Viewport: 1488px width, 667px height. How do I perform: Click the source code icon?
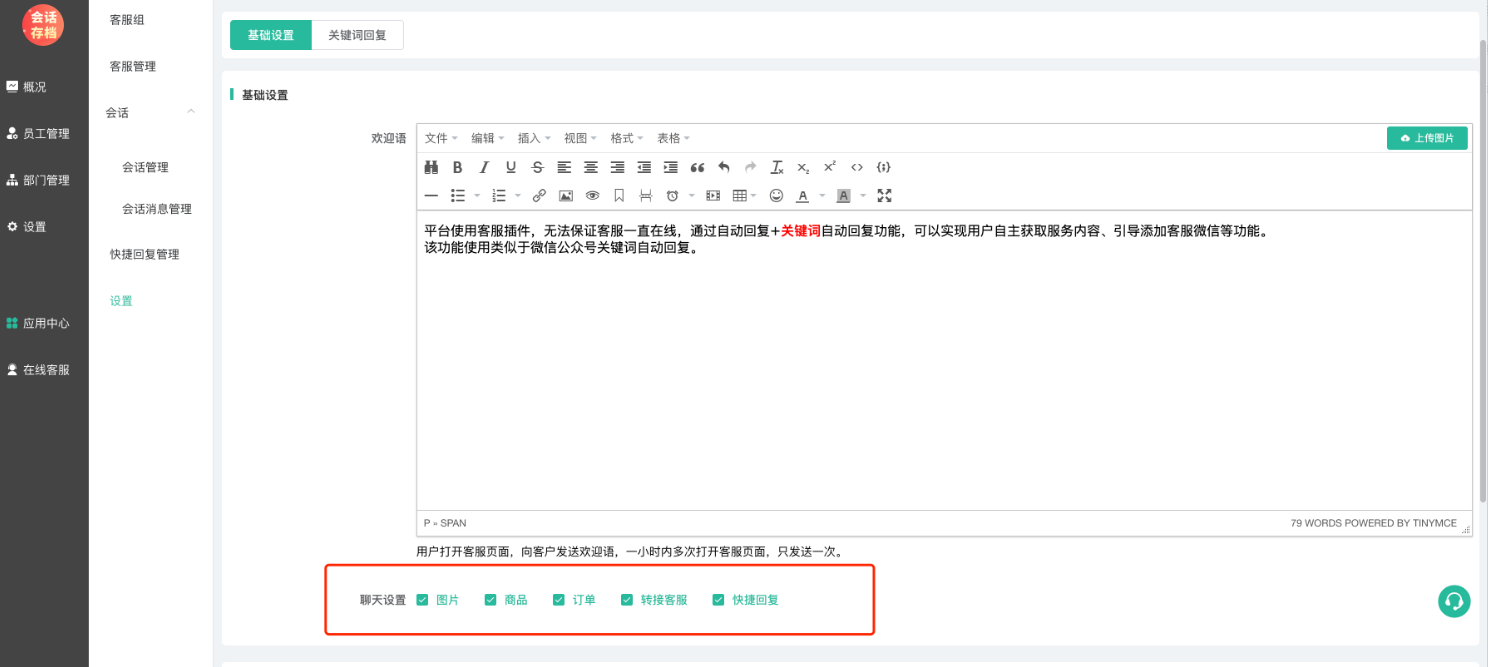857,167
